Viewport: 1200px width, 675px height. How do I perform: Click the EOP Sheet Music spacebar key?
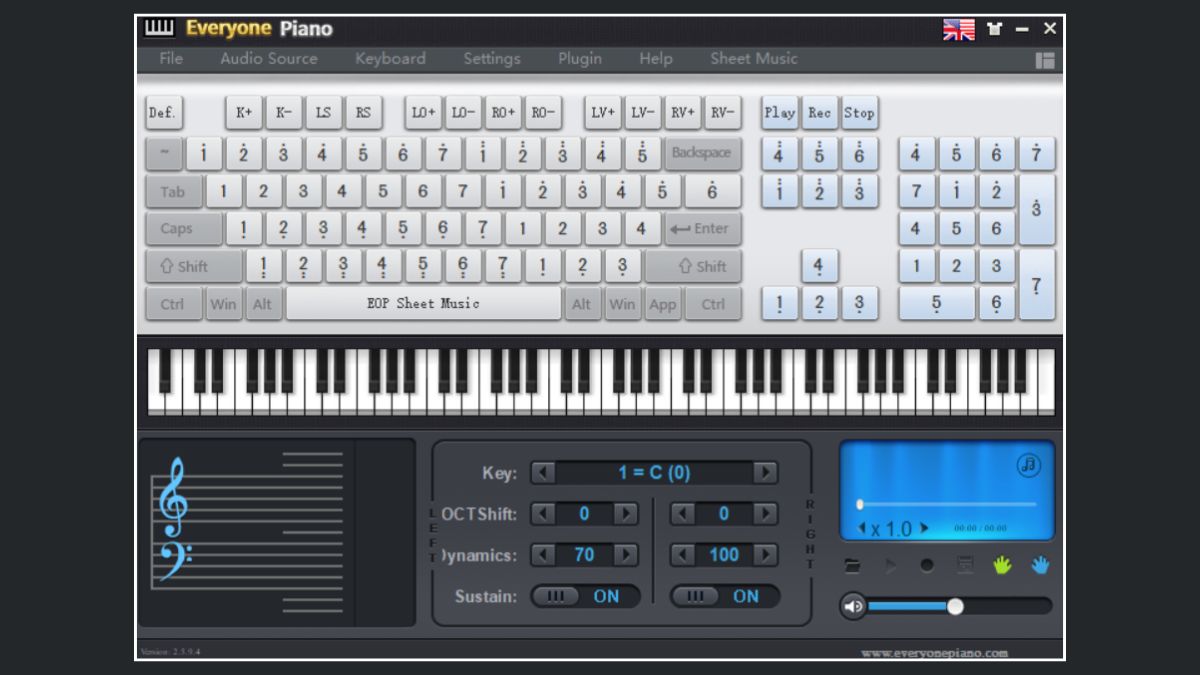coord(424,303)
